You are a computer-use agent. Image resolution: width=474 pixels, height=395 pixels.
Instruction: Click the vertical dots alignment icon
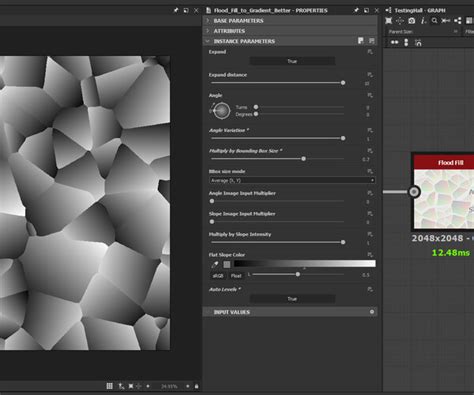[x=406, y=42]
